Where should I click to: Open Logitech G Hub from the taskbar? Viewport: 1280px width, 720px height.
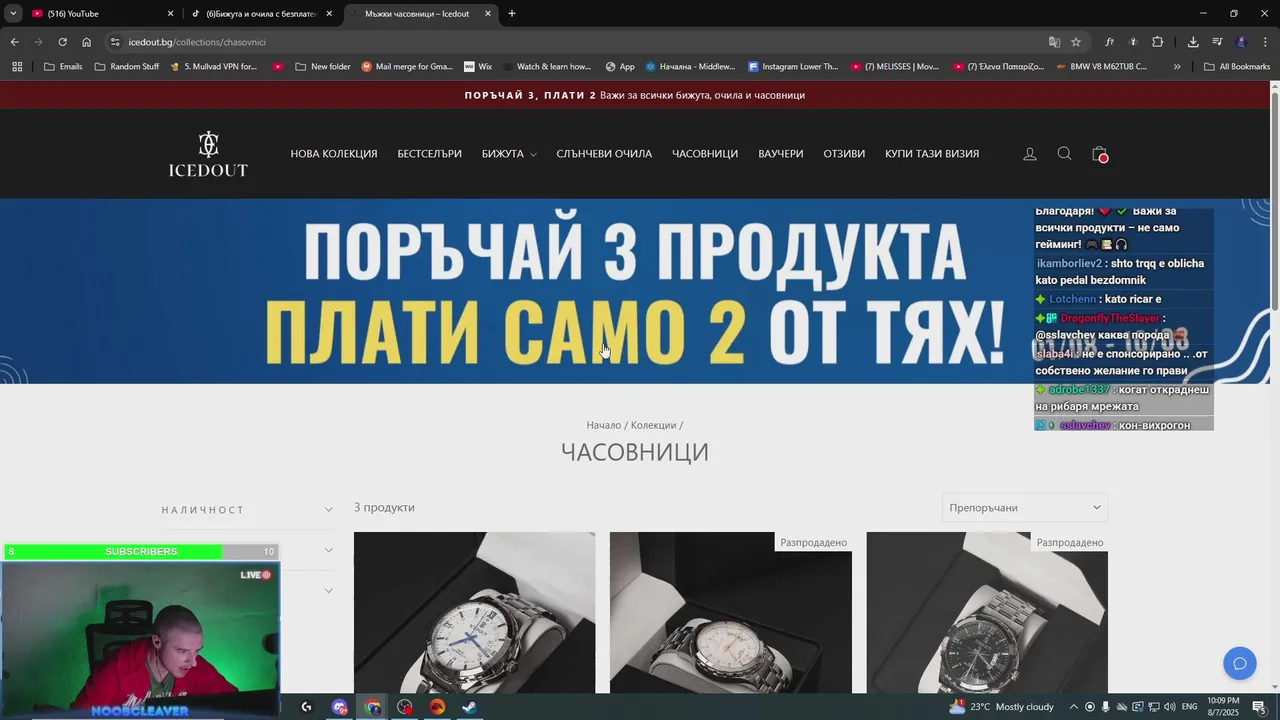click(306, 707)
